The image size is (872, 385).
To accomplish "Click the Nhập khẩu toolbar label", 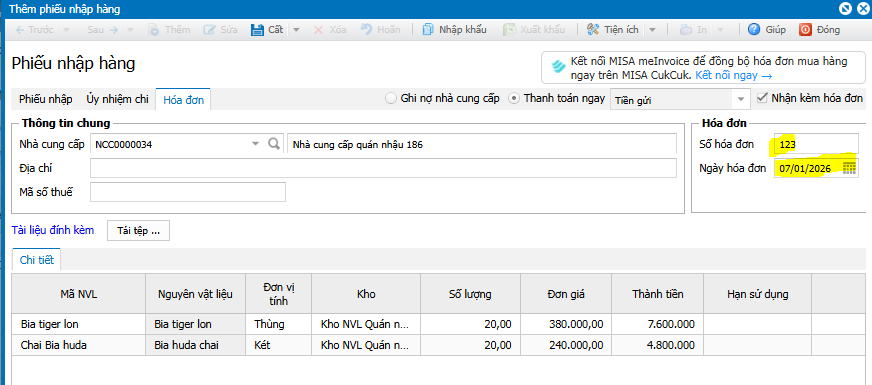I will pyautogui.click(x=463, y=30).
